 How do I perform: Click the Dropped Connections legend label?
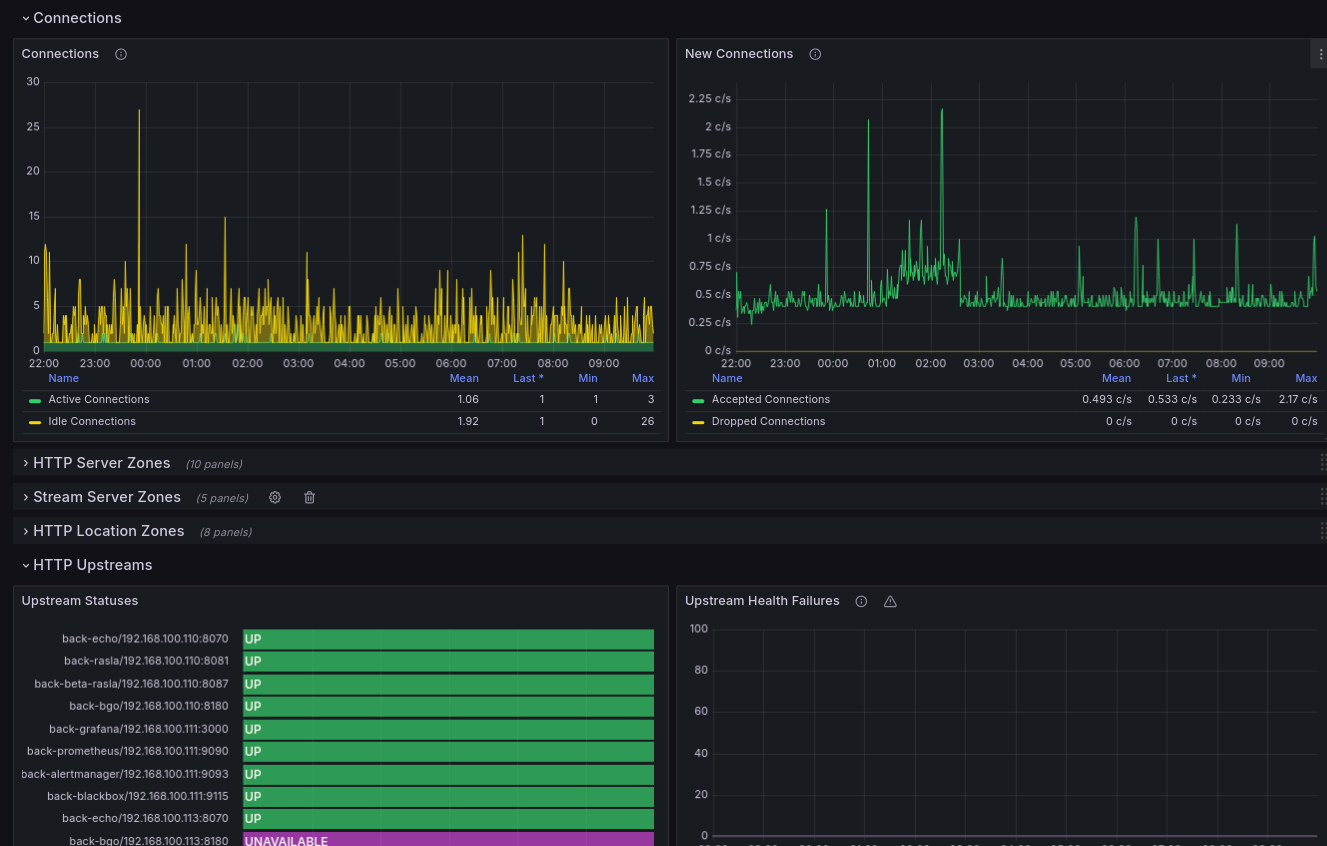[x=768, y=422]
